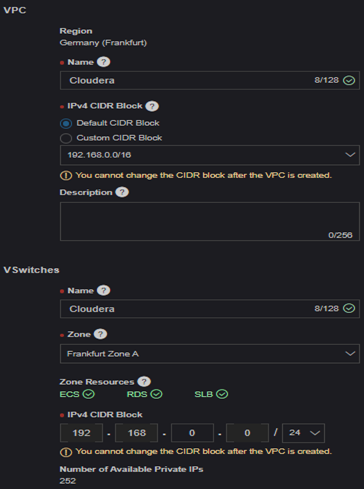Click the help icon beside VSwitches Name
Viewport: 364px width, 489px height.
point(104,290)
